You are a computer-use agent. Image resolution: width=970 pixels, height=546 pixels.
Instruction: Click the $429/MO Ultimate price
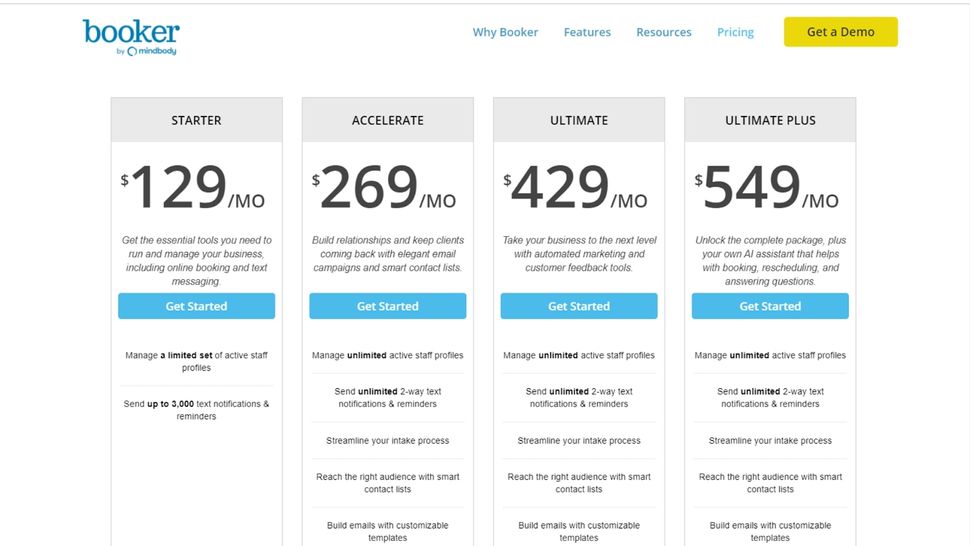pos(576,188)
